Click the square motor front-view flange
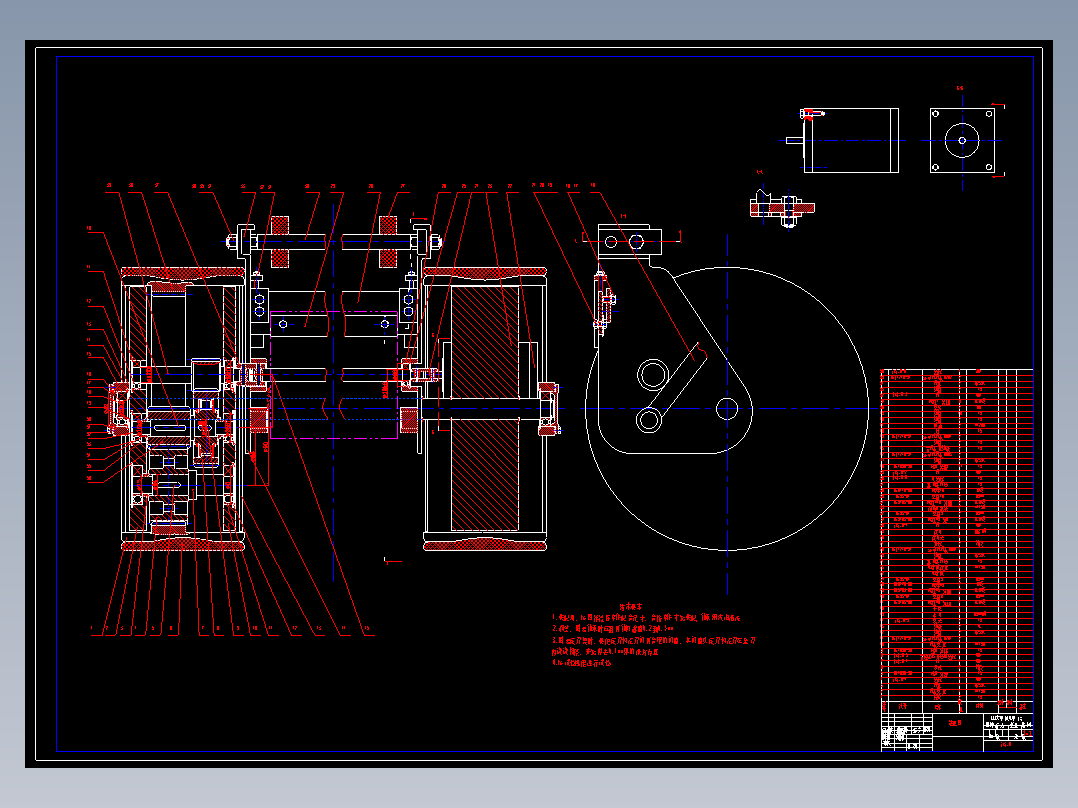Screen dimensions: 1078x808 click(x=962, y=140)
